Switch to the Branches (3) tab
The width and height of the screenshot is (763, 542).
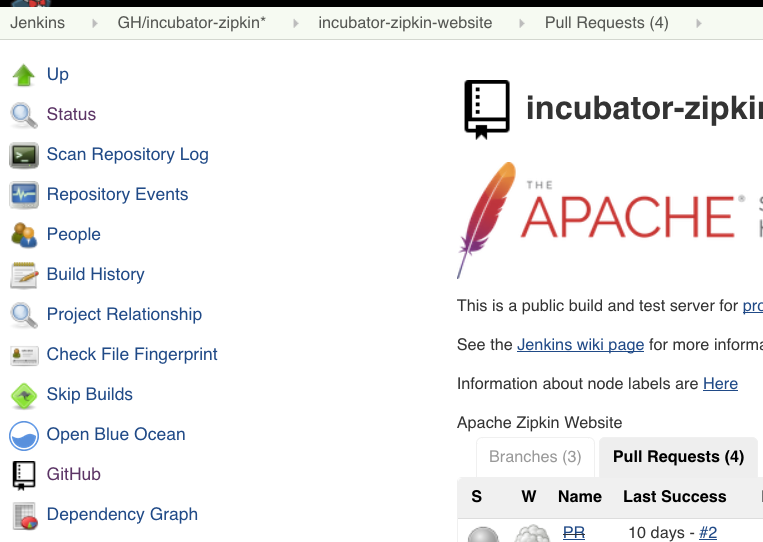[x=535, y=457]
